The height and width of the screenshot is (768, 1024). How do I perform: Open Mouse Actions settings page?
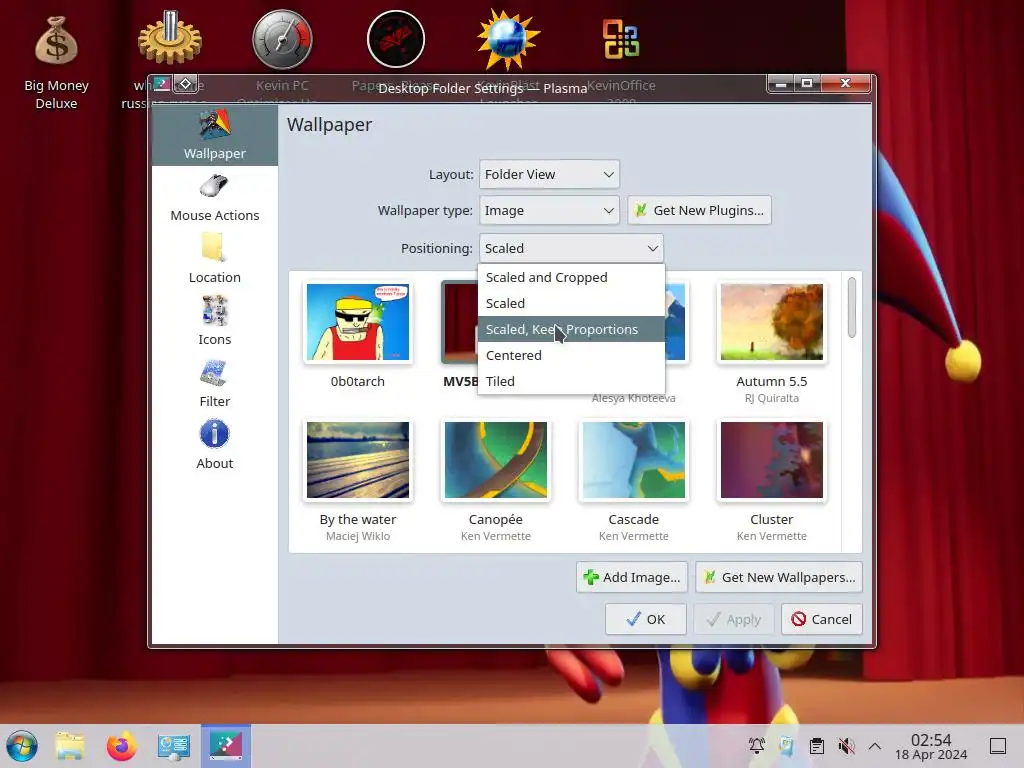(x=214, y=198)
